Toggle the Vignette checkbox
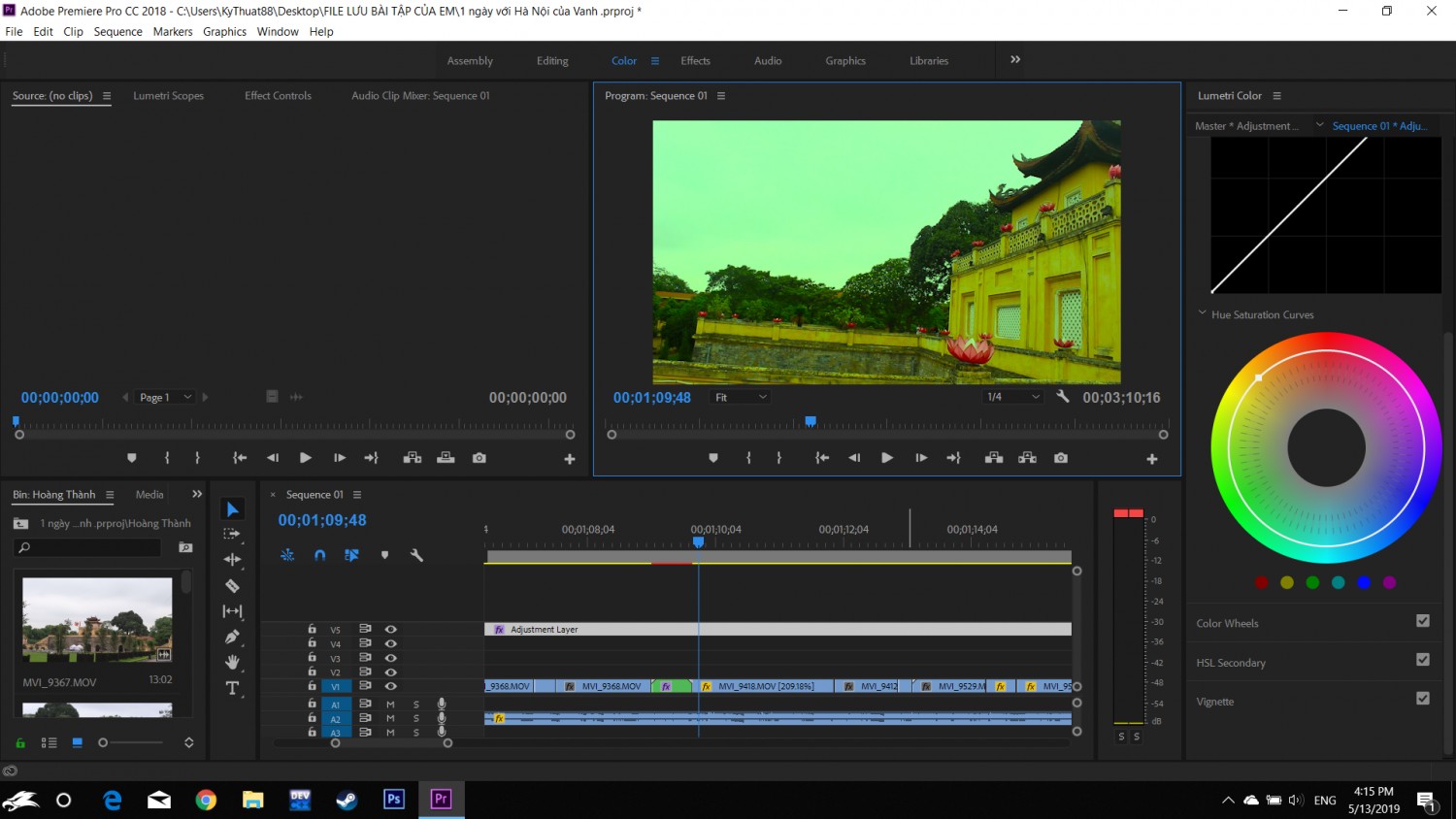The image size is (1456, 819). click(x=1423, y=699)
